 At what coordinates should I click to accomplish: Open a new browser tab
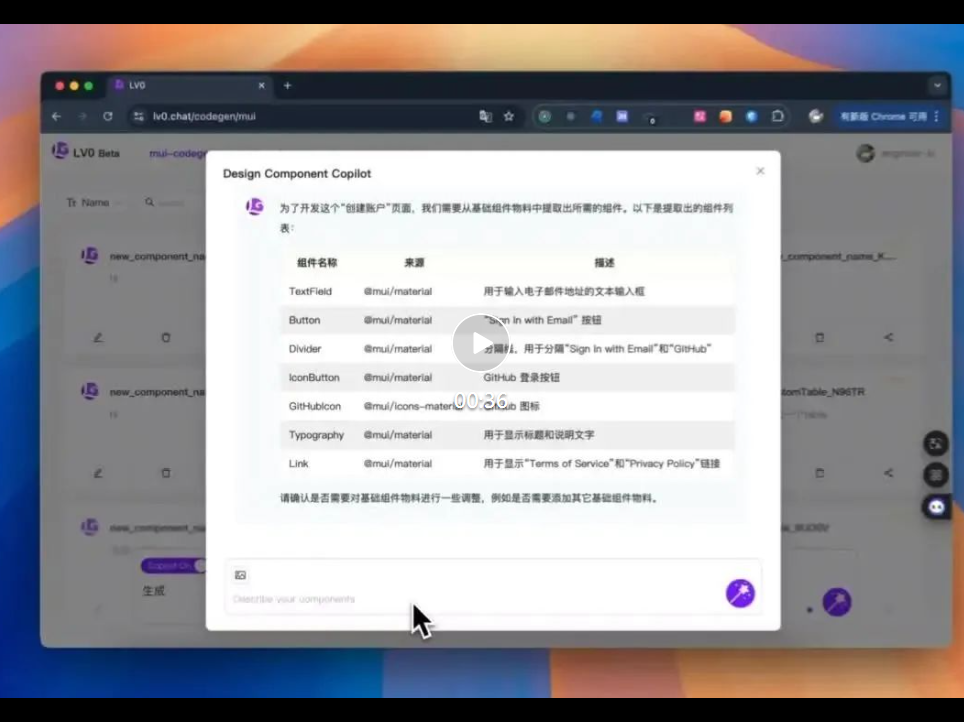tap(287, 85)
